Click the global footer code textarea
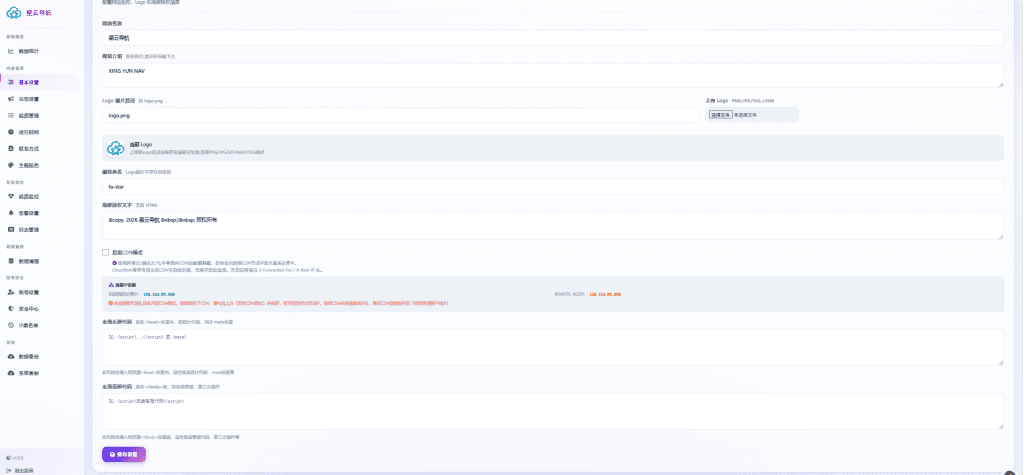The width and height of the screenshot is (1024, 475). point(552,411)
